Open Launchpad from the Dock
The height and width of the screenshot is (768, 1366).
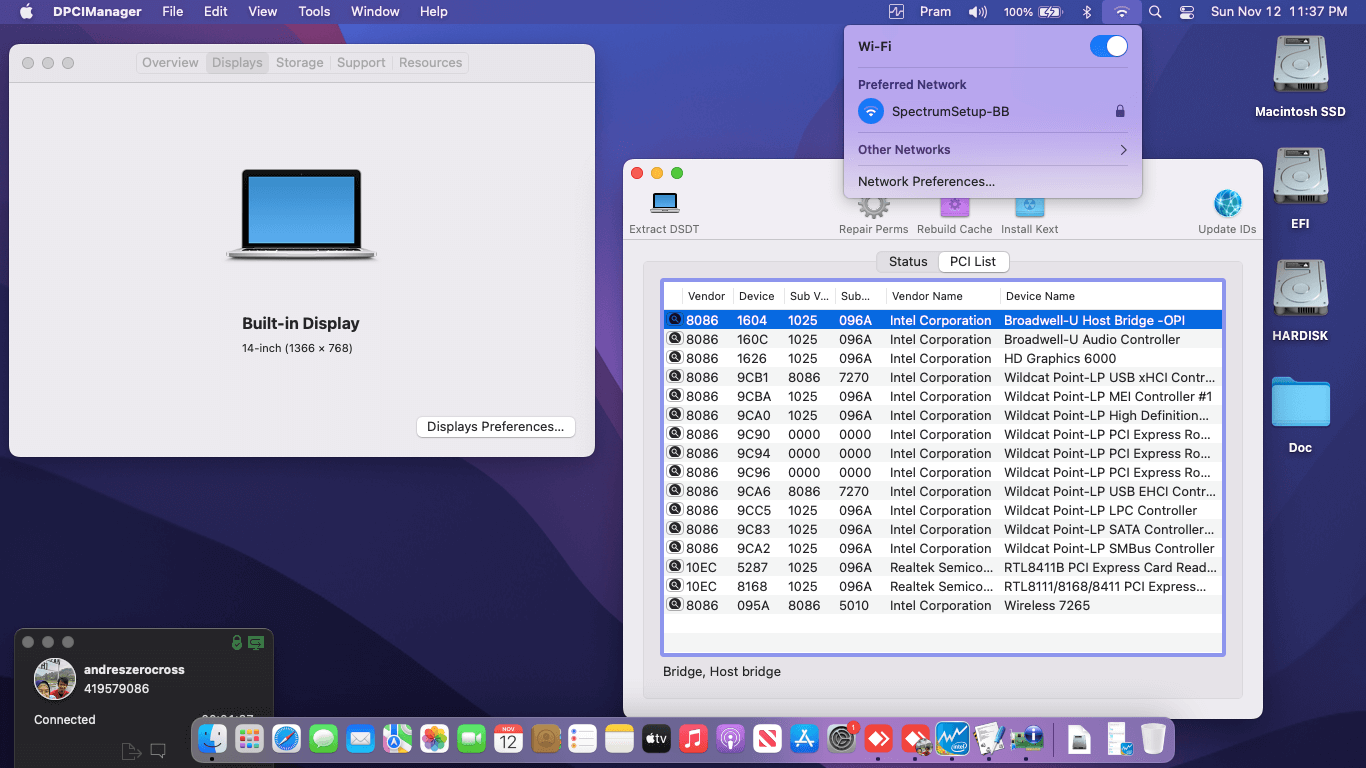pos(249,739)
